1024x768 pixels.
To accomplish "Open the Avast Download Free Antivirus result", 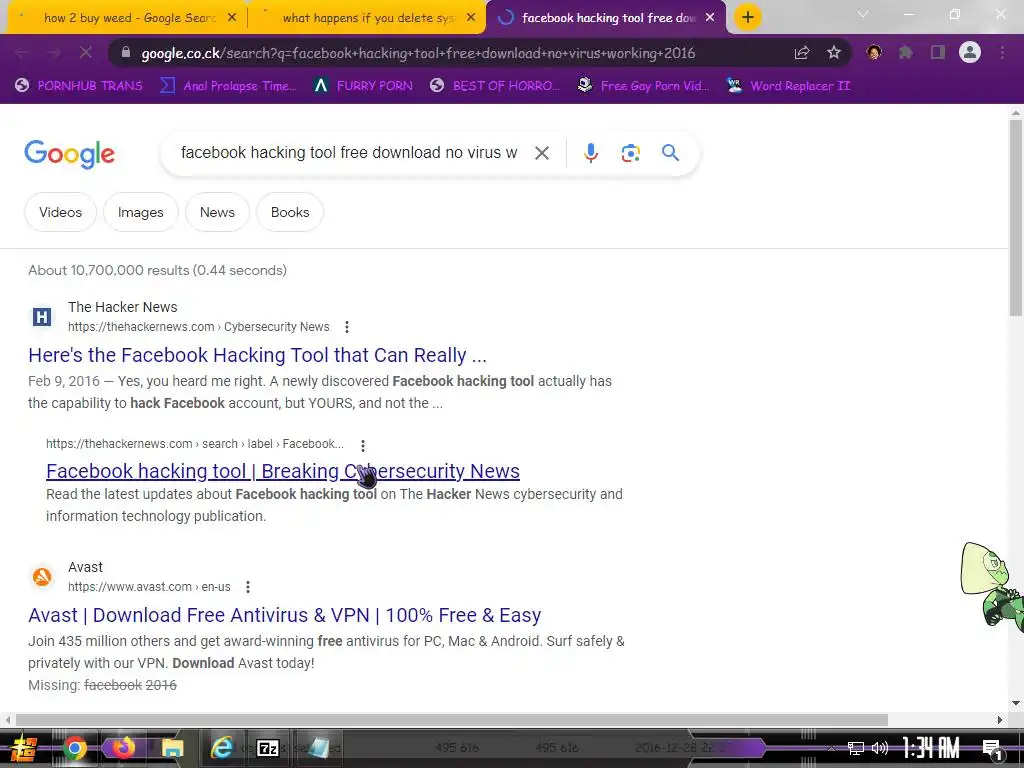I will pyautogui.click(x=284, y=615).
